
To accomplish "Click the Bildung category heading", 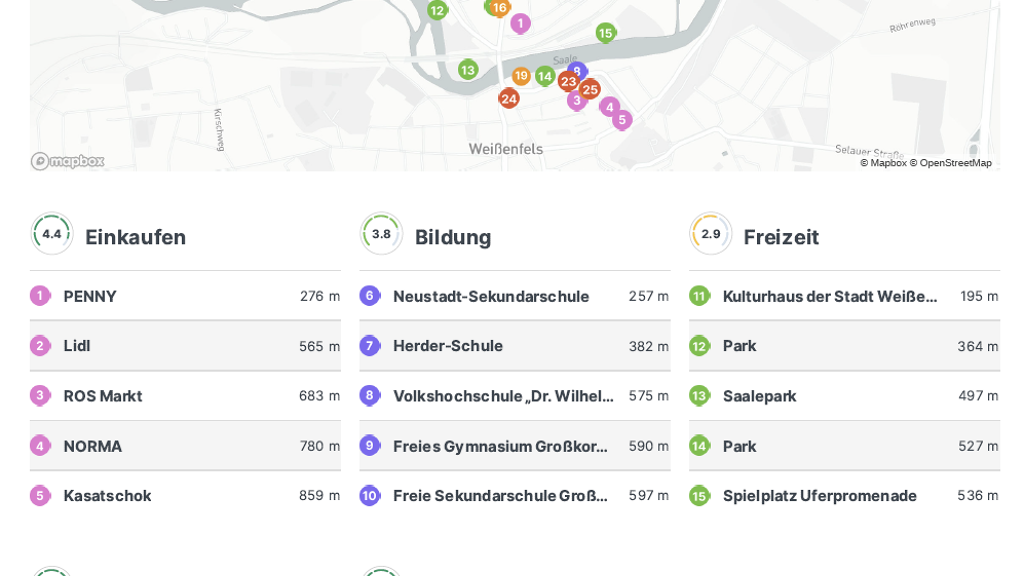I will (x=453, y=237).
